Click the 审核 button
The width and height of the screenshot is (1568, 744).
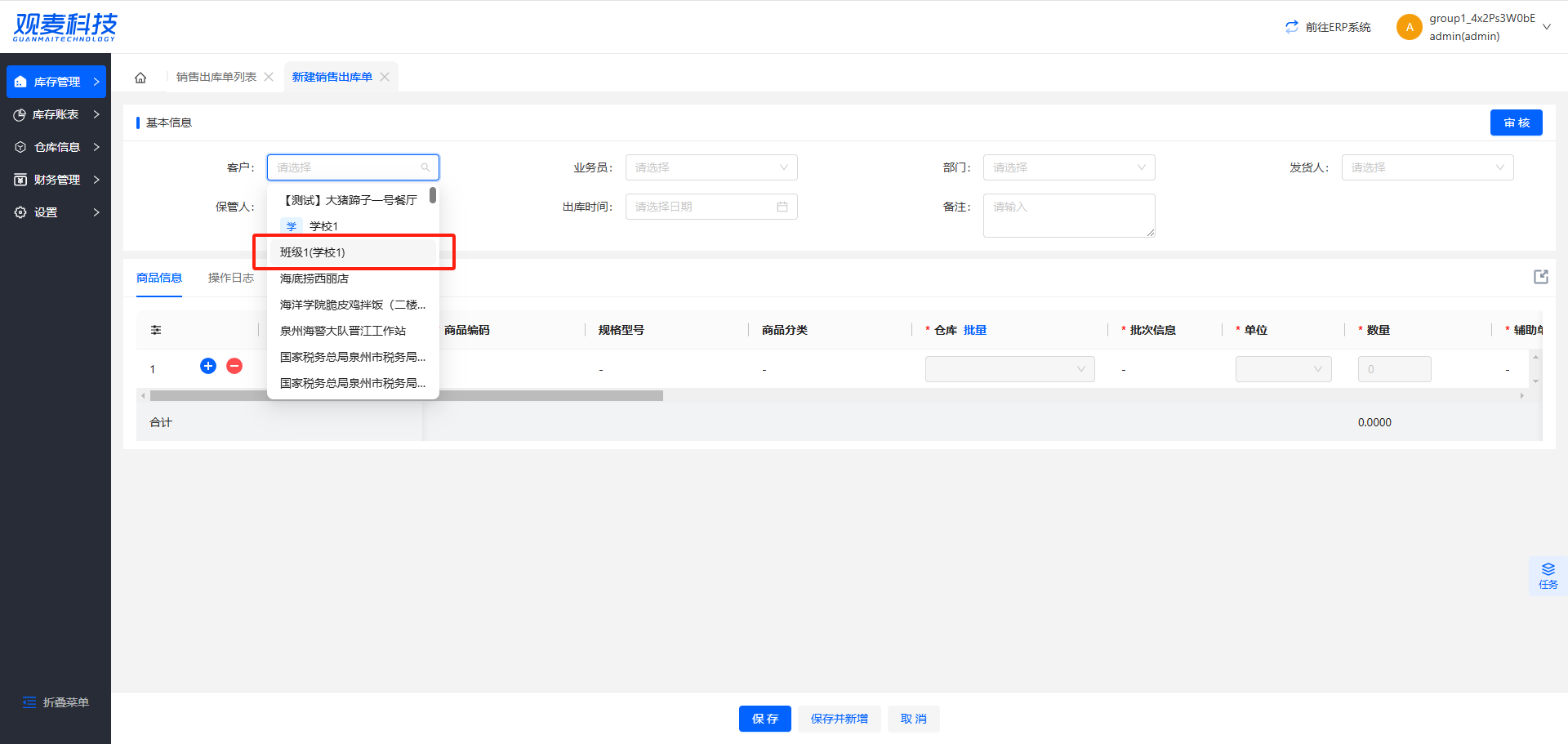tap(1517, 123)
